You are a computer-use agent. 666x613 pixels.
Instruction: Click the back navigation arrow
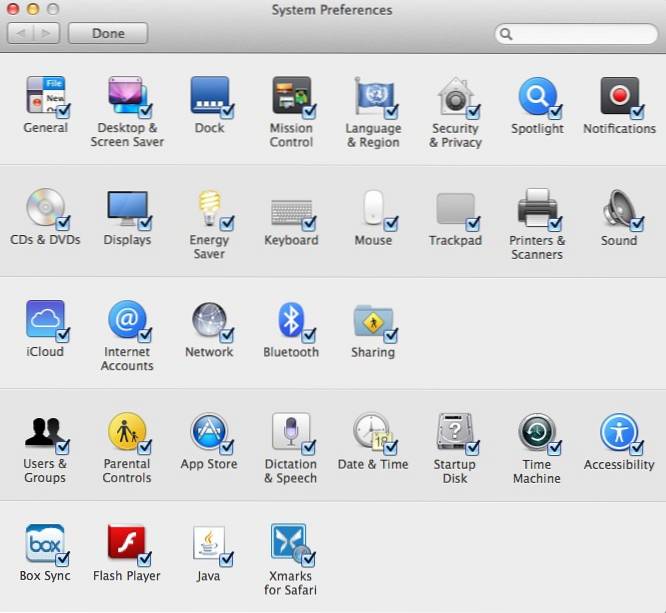[21, 33]
